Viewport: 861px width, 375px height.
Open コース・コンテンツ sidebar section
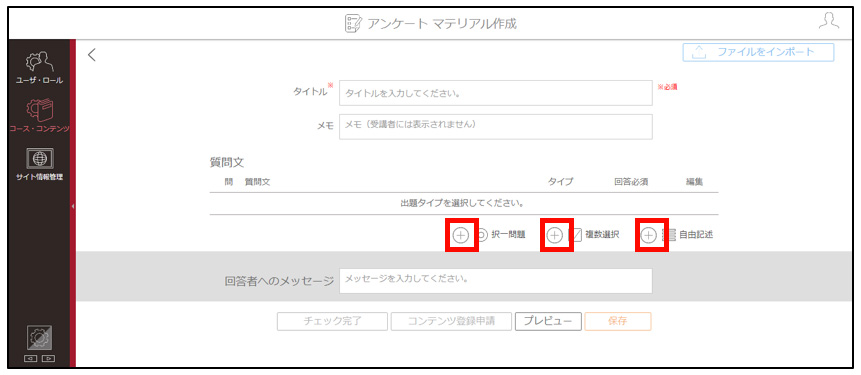[39, 115]
